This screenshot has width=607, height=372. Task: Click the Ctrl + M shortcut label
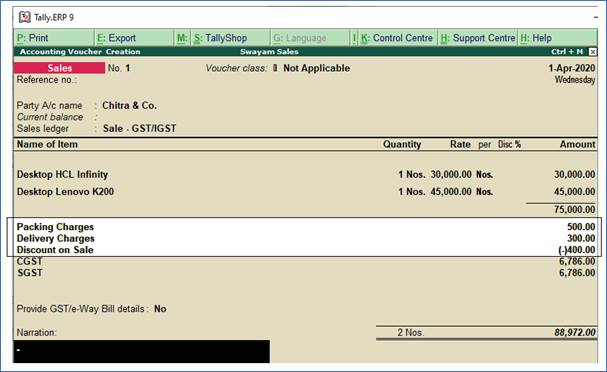tap(567, 52)
